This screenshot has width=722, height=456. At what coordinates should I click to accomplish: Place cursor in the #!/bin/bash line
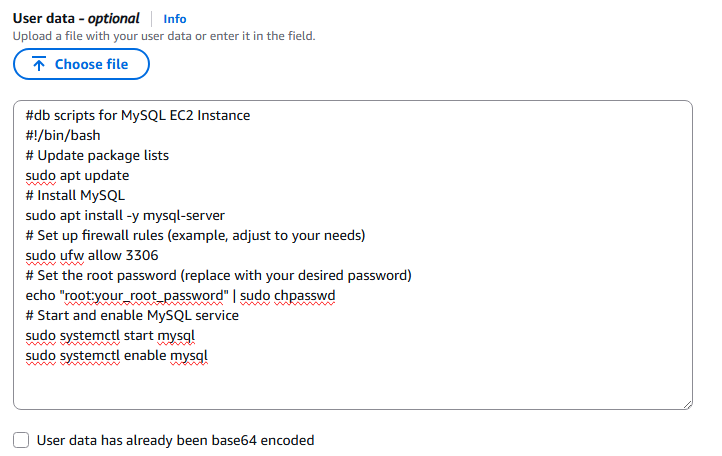tap(63, 135)
